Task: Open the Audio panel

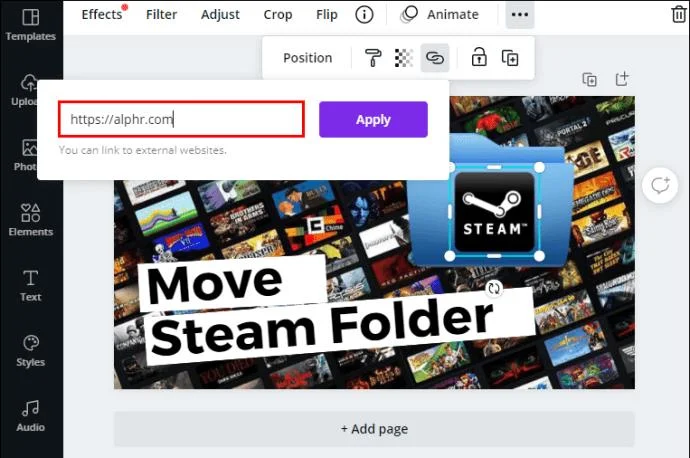Action: [x=30, y=416]
